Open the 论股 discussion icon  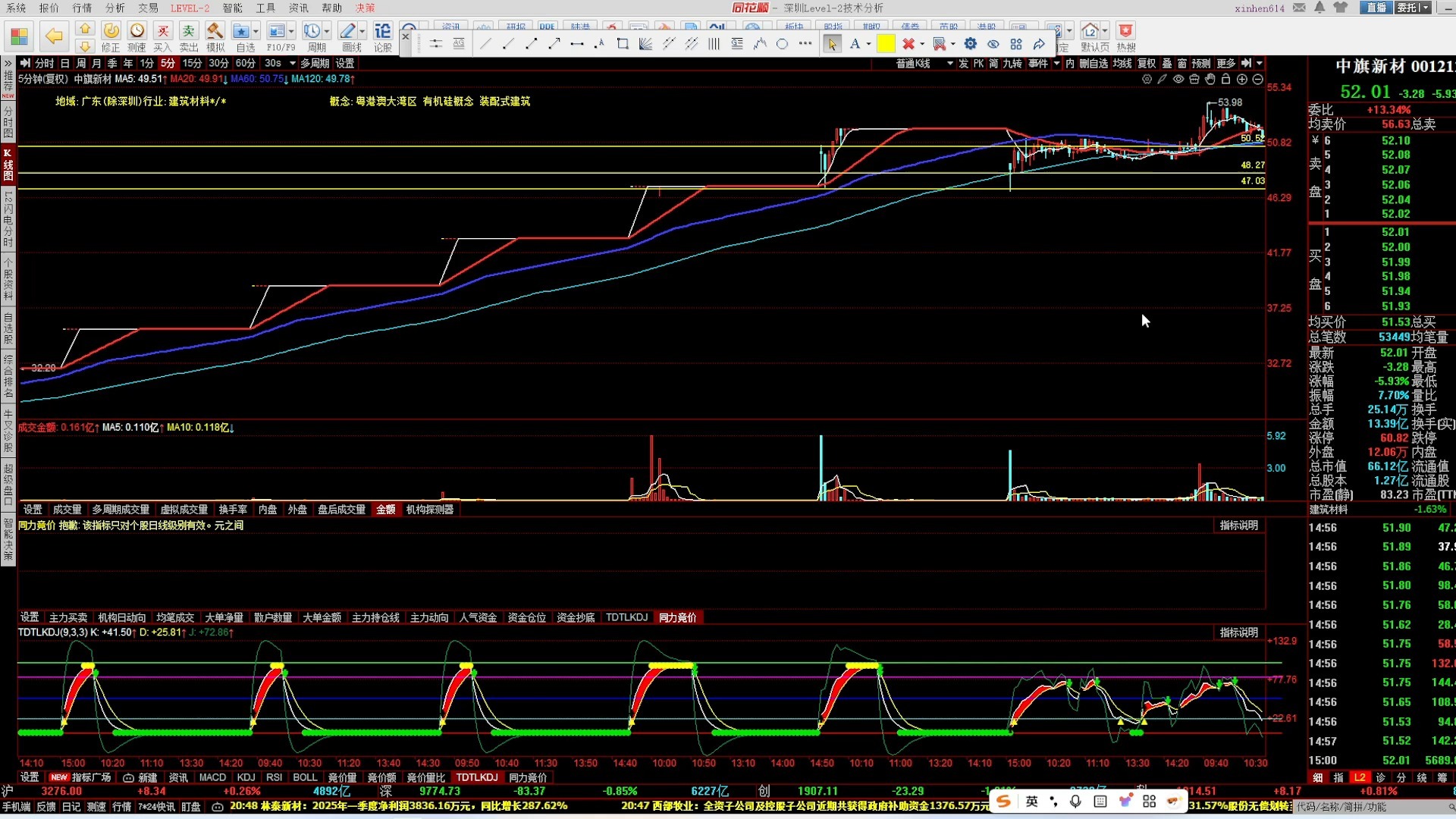click(383, 36)
